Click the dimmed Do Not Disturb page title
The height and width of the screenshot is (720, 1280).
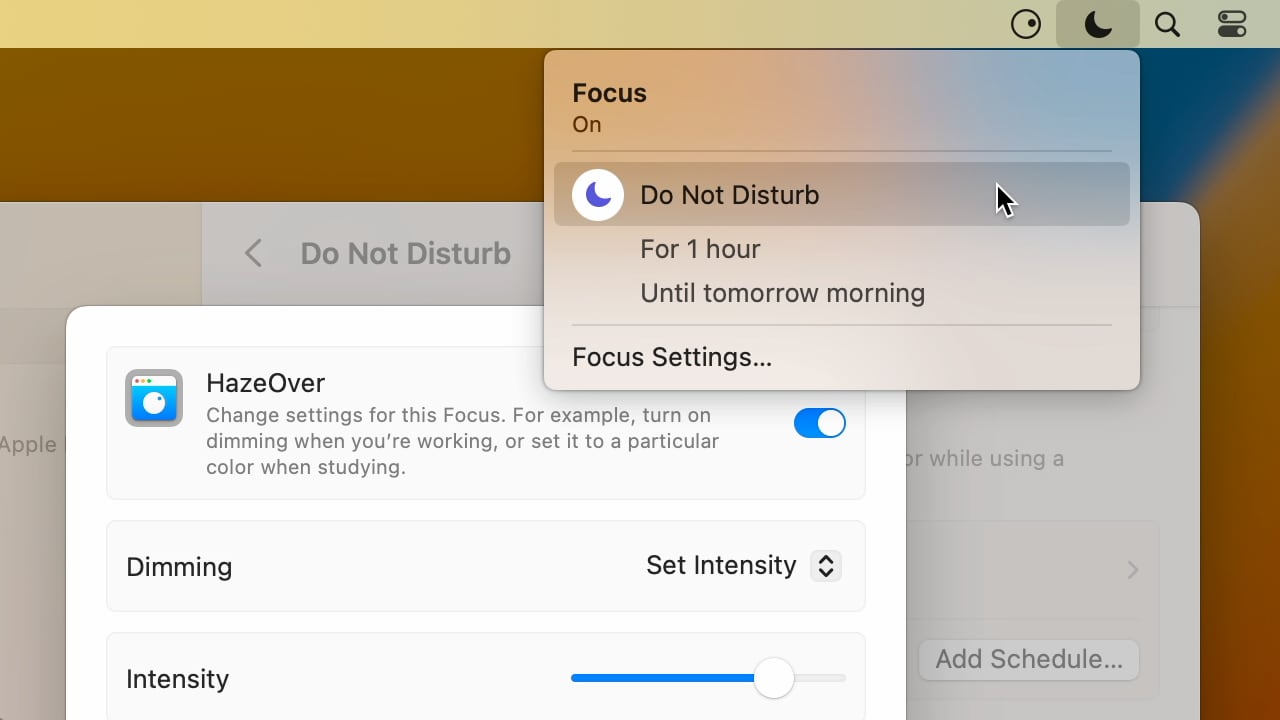406,253
